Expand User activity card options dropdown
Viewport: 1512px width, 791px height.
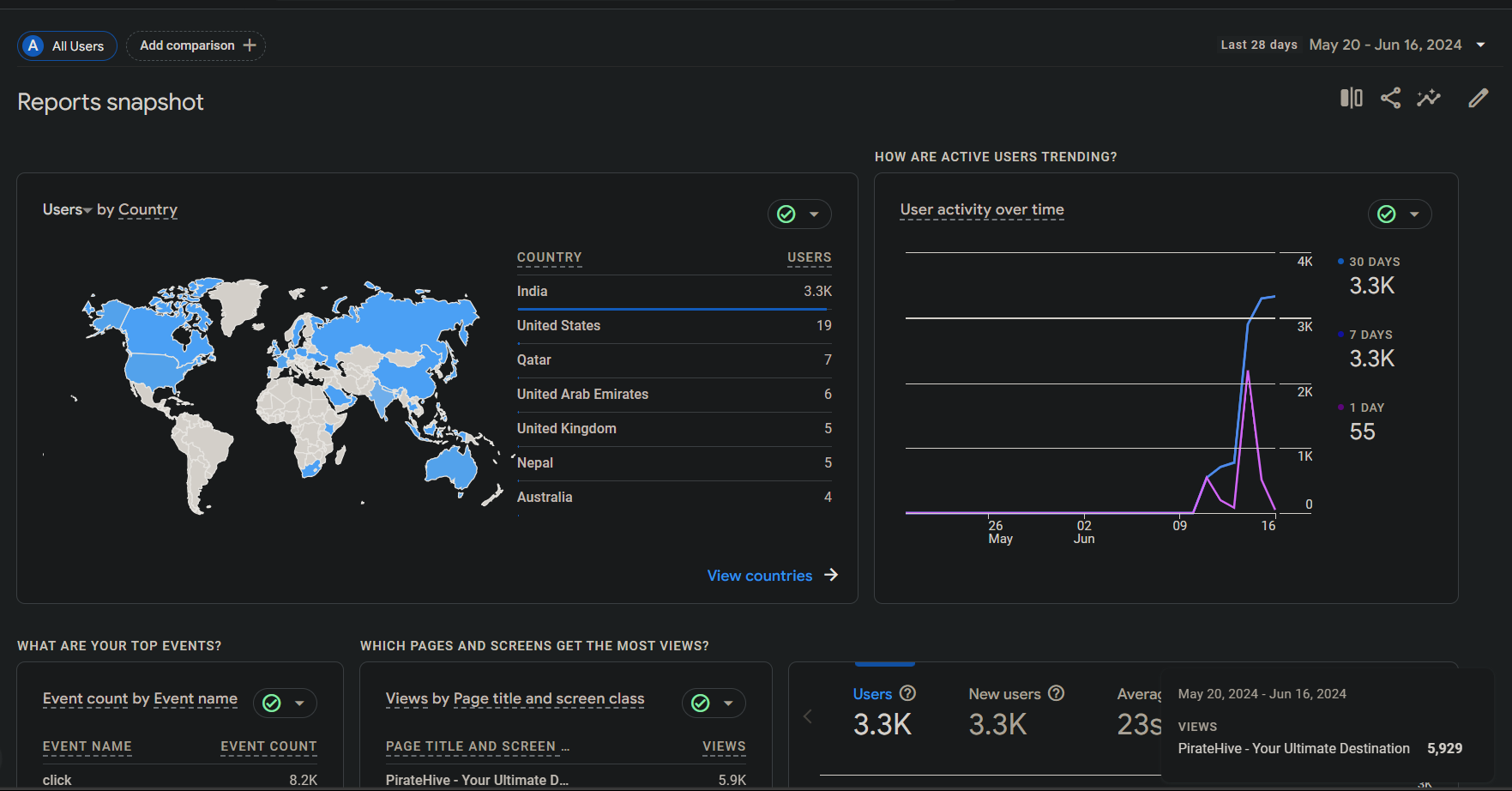click(1414, 214)
